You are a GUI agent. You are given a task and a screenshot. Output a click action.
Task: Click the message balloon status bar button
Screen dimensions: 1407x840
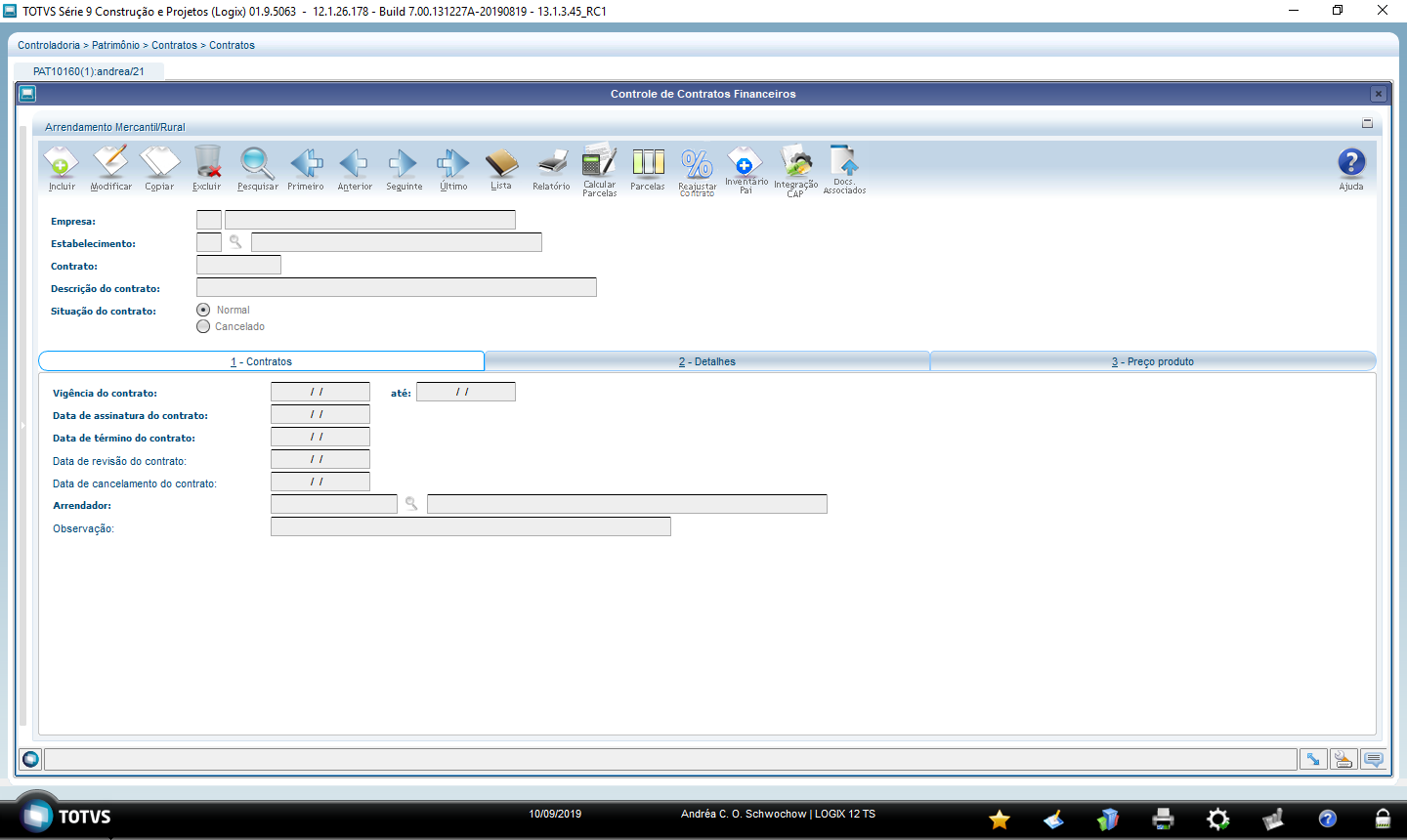[1374, 759]
